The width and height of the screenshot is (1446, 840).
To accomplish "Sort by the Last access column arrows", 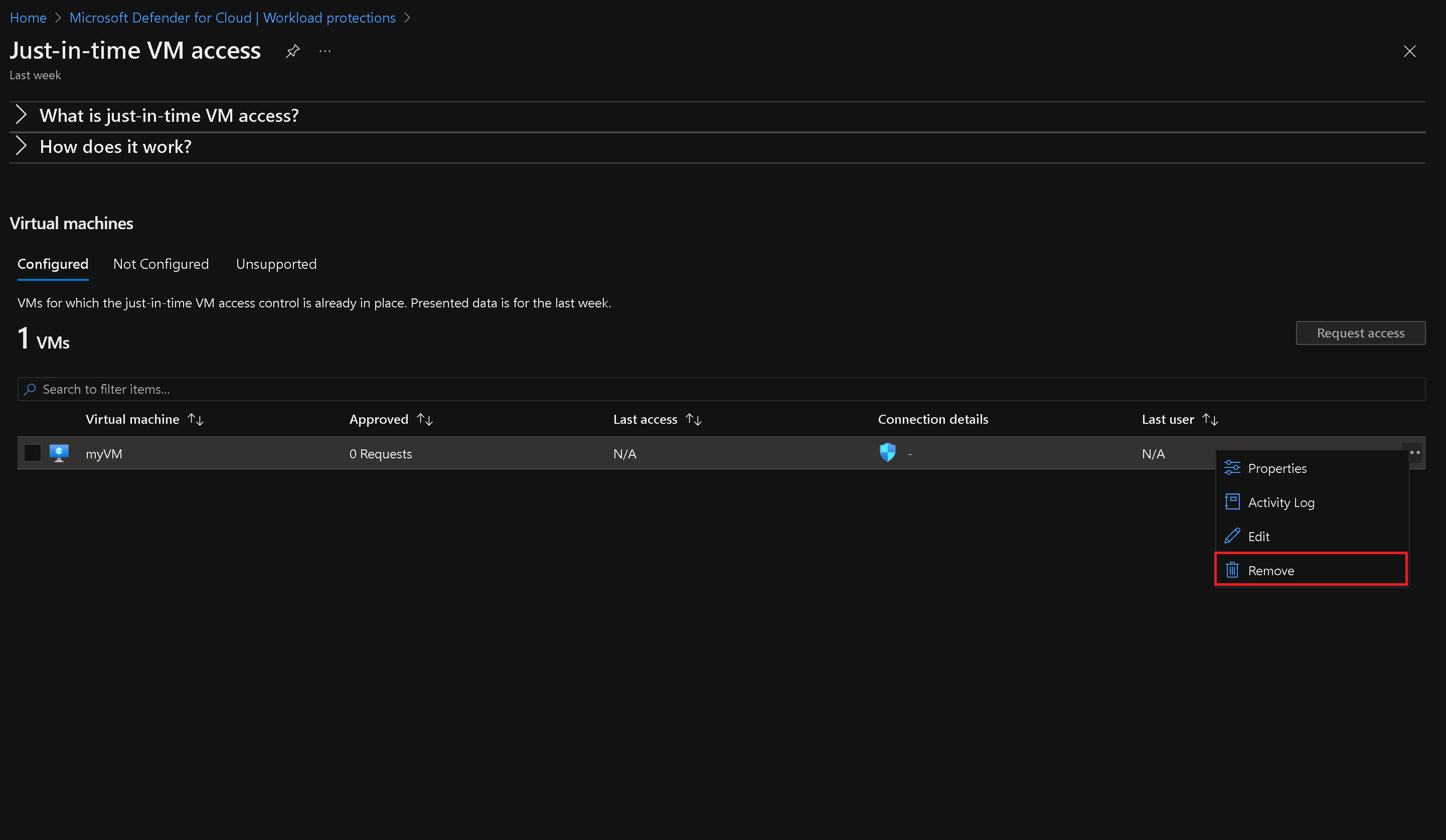I will coord(694,419).
